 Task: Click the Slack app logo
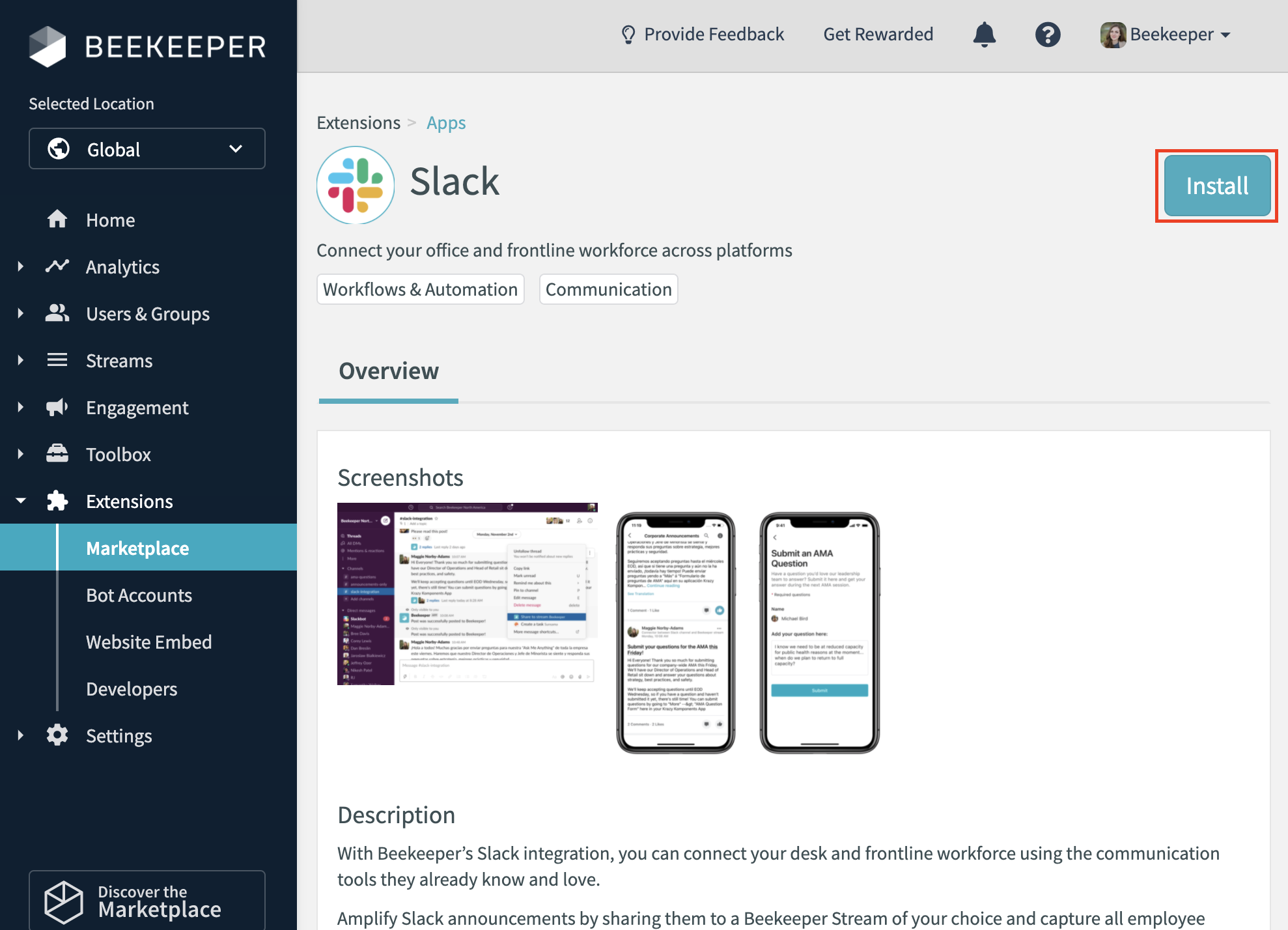pos(356,185)
